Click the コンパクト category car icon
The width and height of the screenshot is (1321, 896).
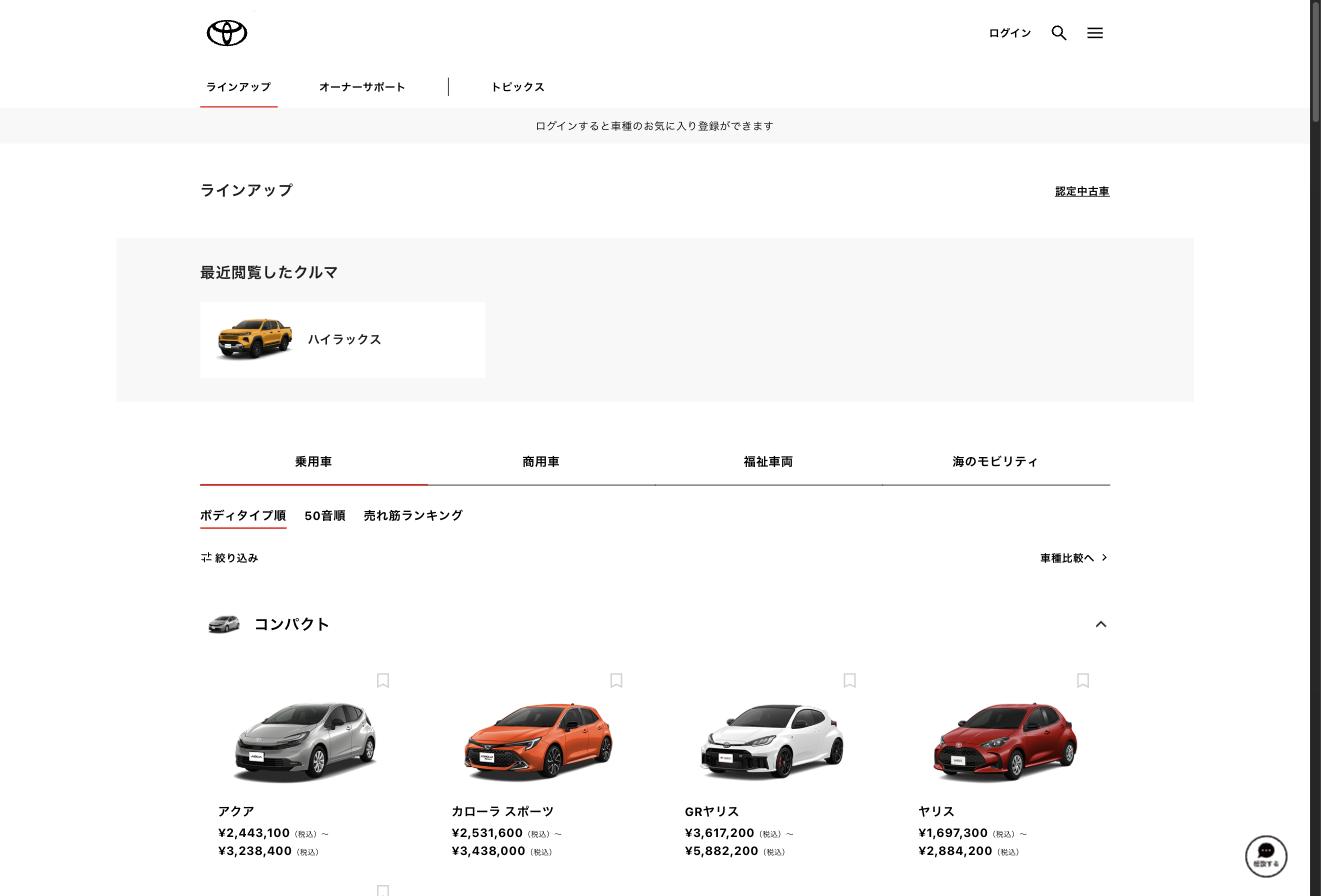click(224, 624)
